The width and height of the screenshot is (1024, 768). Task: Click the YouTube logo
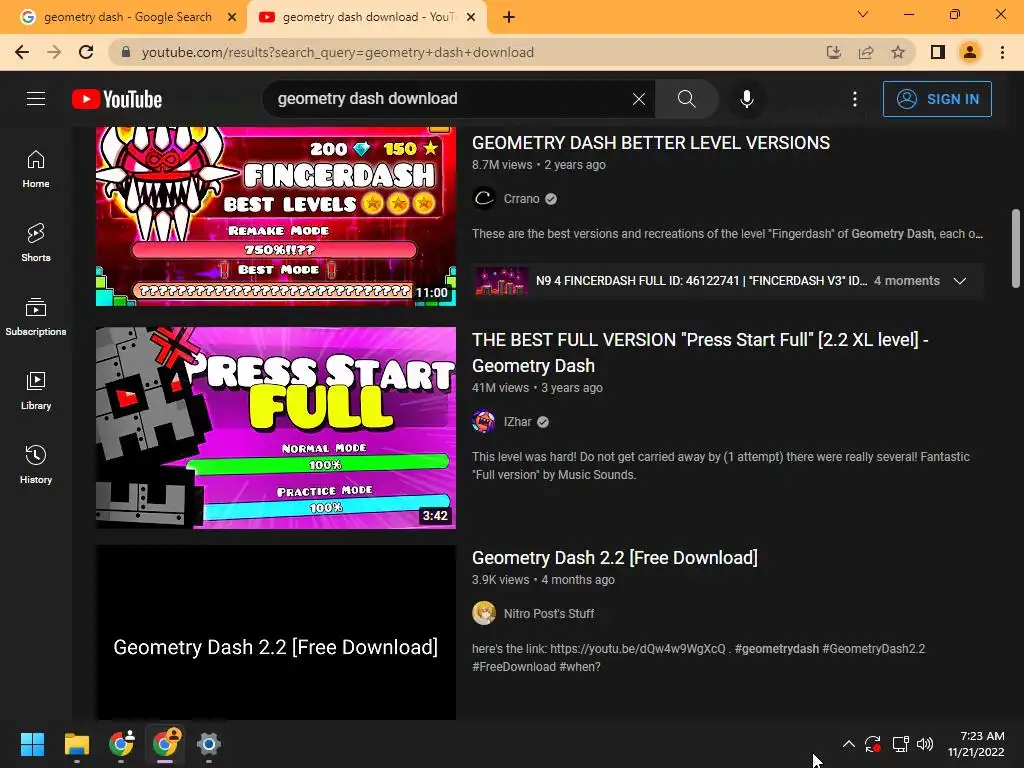click(117, 99)
